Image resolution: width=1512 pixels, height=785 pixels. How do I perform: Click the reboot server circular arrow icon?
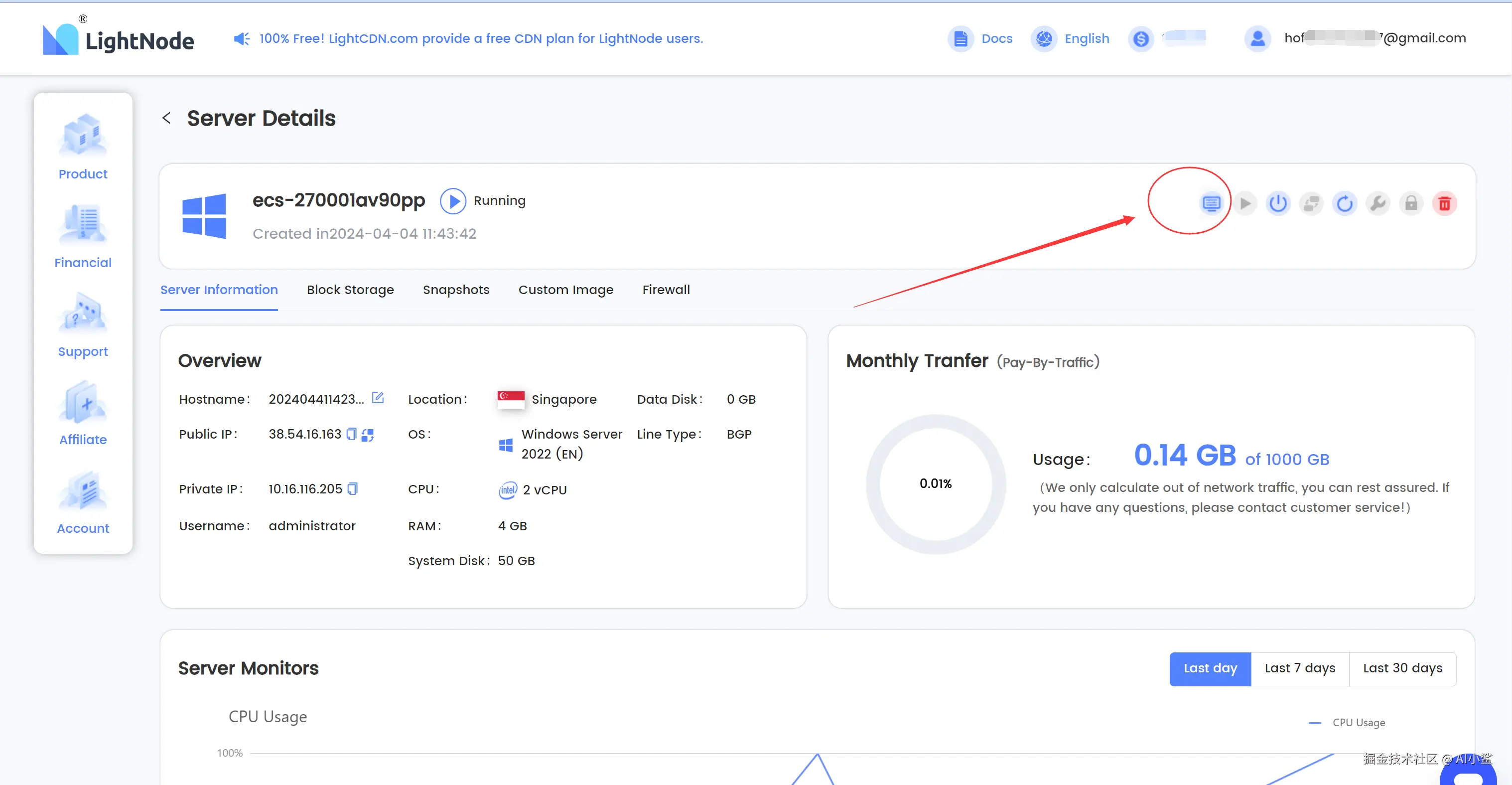pyautogui.click(x=1344, y=204)
